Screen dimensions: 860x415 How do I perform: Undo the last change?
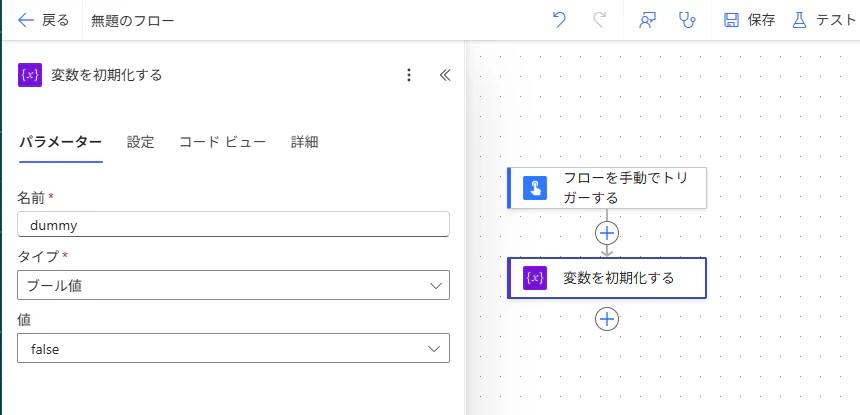pos(559,21)
